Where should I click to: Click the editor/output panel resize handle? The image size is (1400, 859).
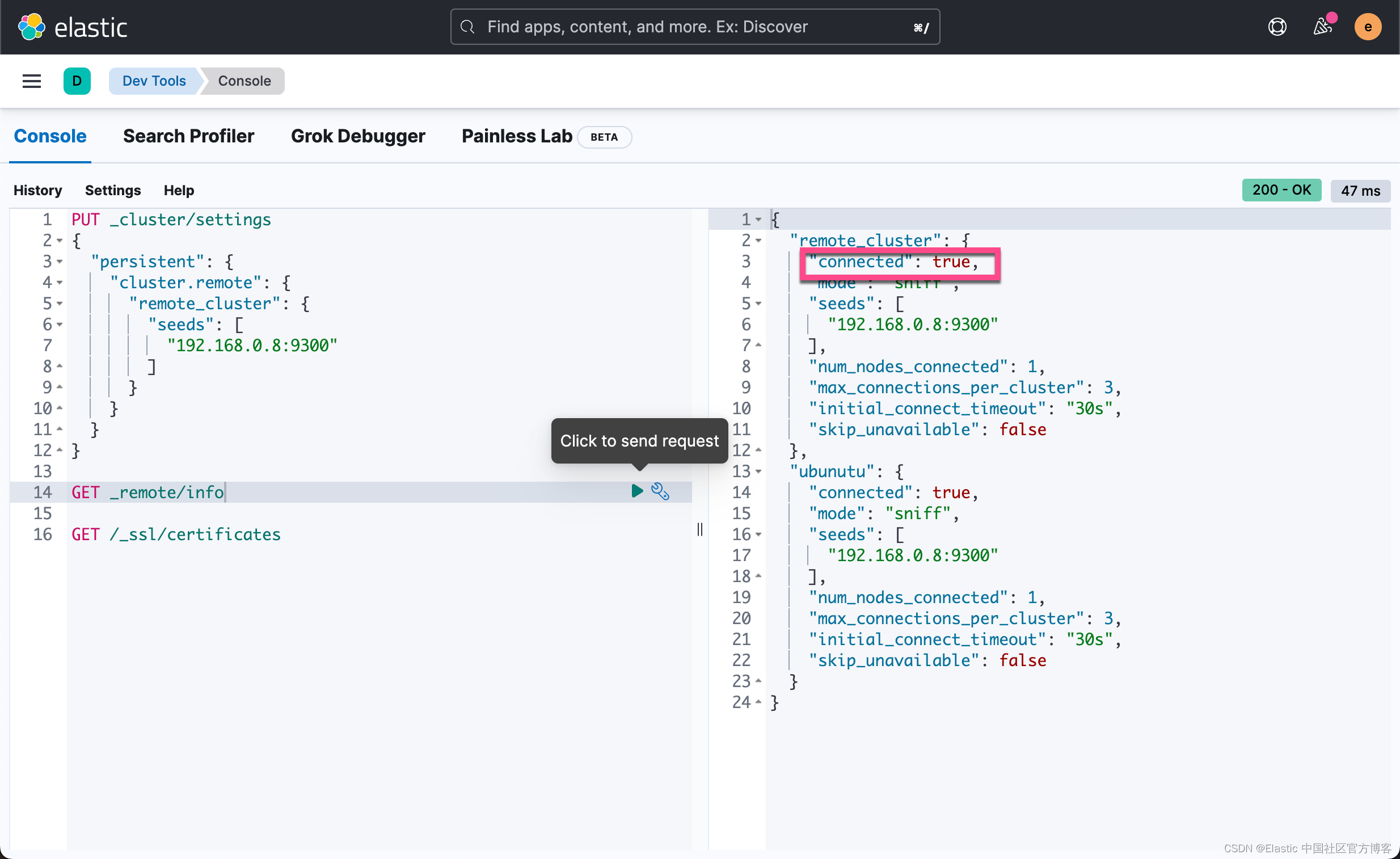pyautogui.click(x=700, y=529)
